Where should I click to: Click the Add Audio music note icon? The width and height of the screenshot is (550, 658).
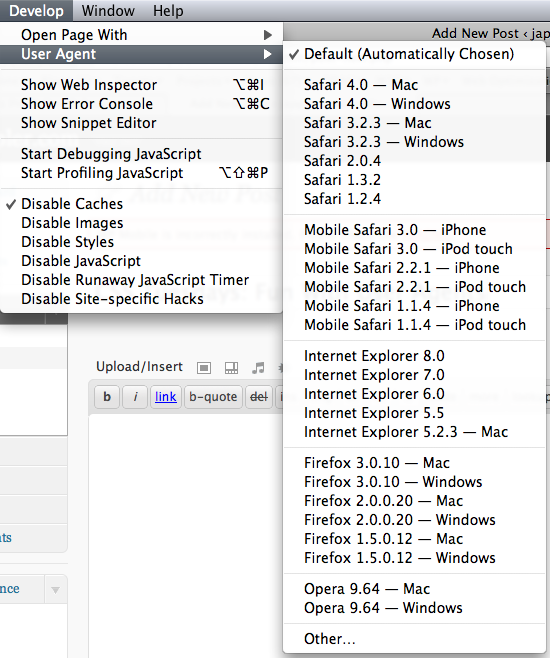(258, 368)
